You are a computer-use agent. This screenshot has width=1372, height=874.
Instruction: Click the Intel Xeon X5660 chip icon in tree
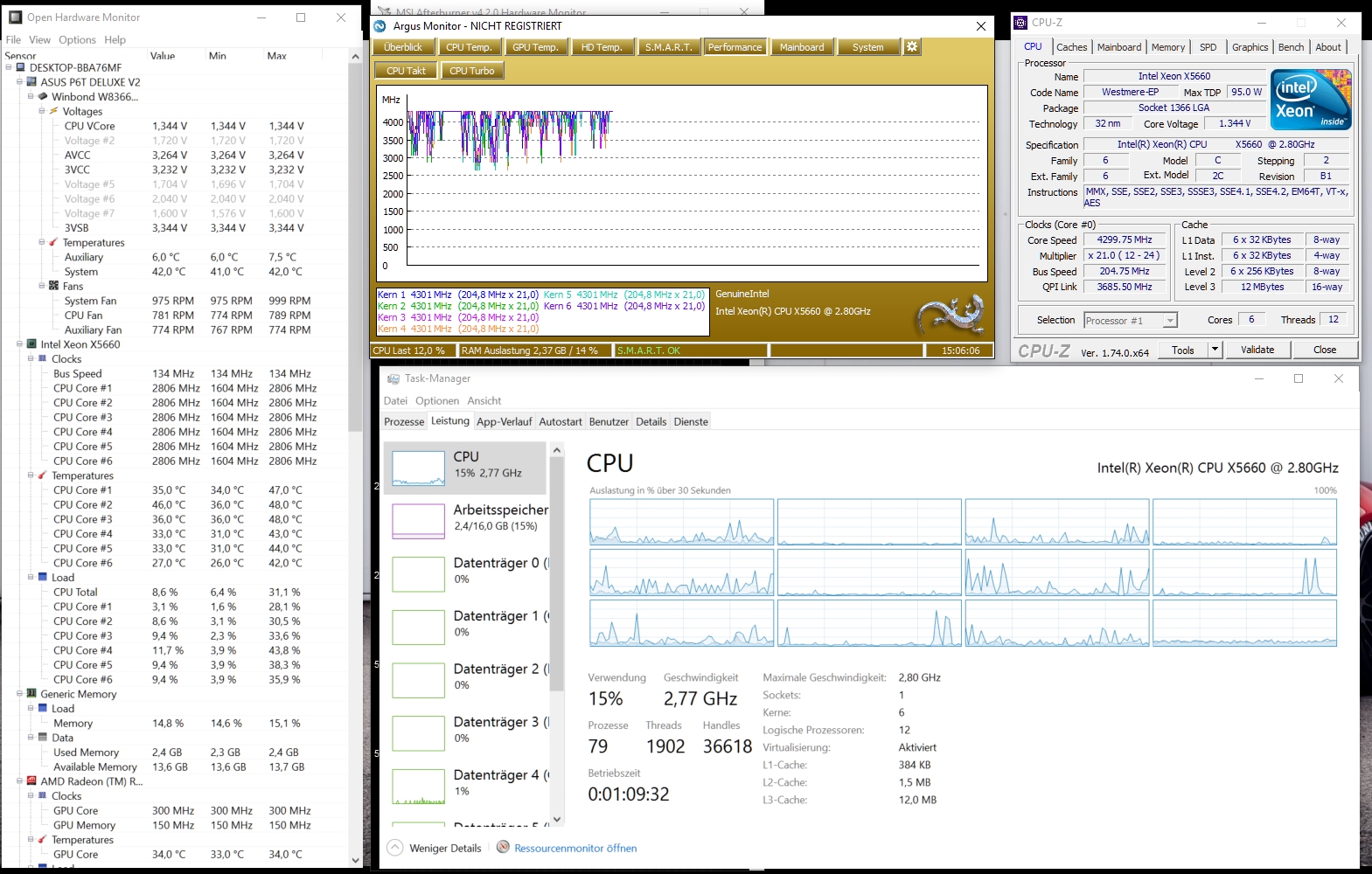(31, 344)
